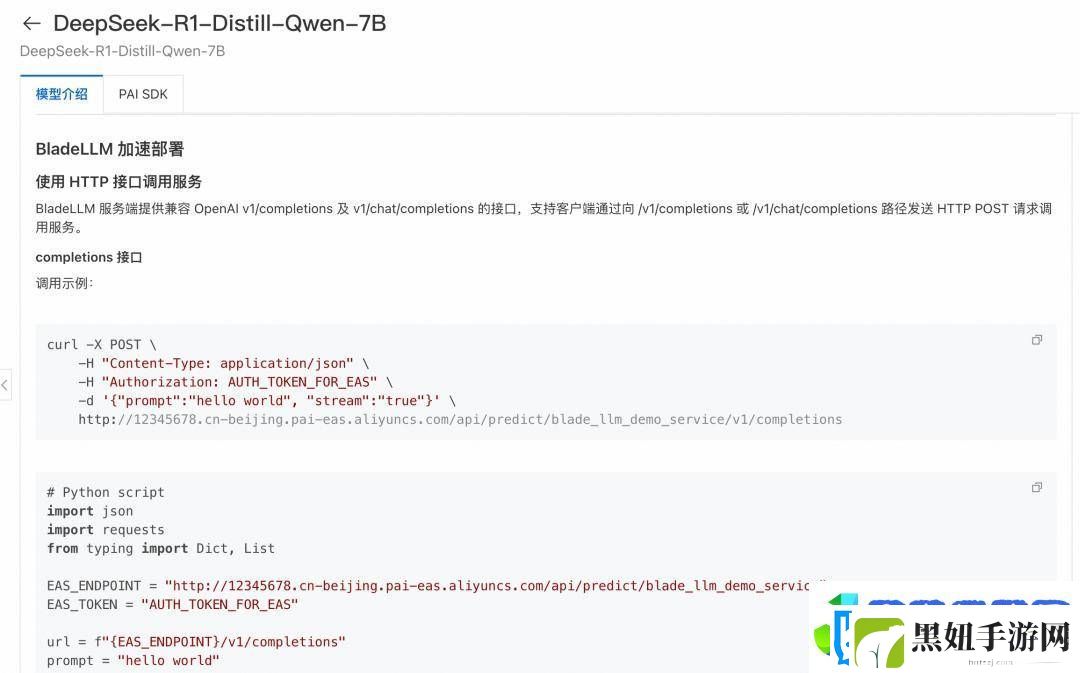Click the curl request URL ending in /v1/completions
The image size is (1080, 673).
pos(460,420)
